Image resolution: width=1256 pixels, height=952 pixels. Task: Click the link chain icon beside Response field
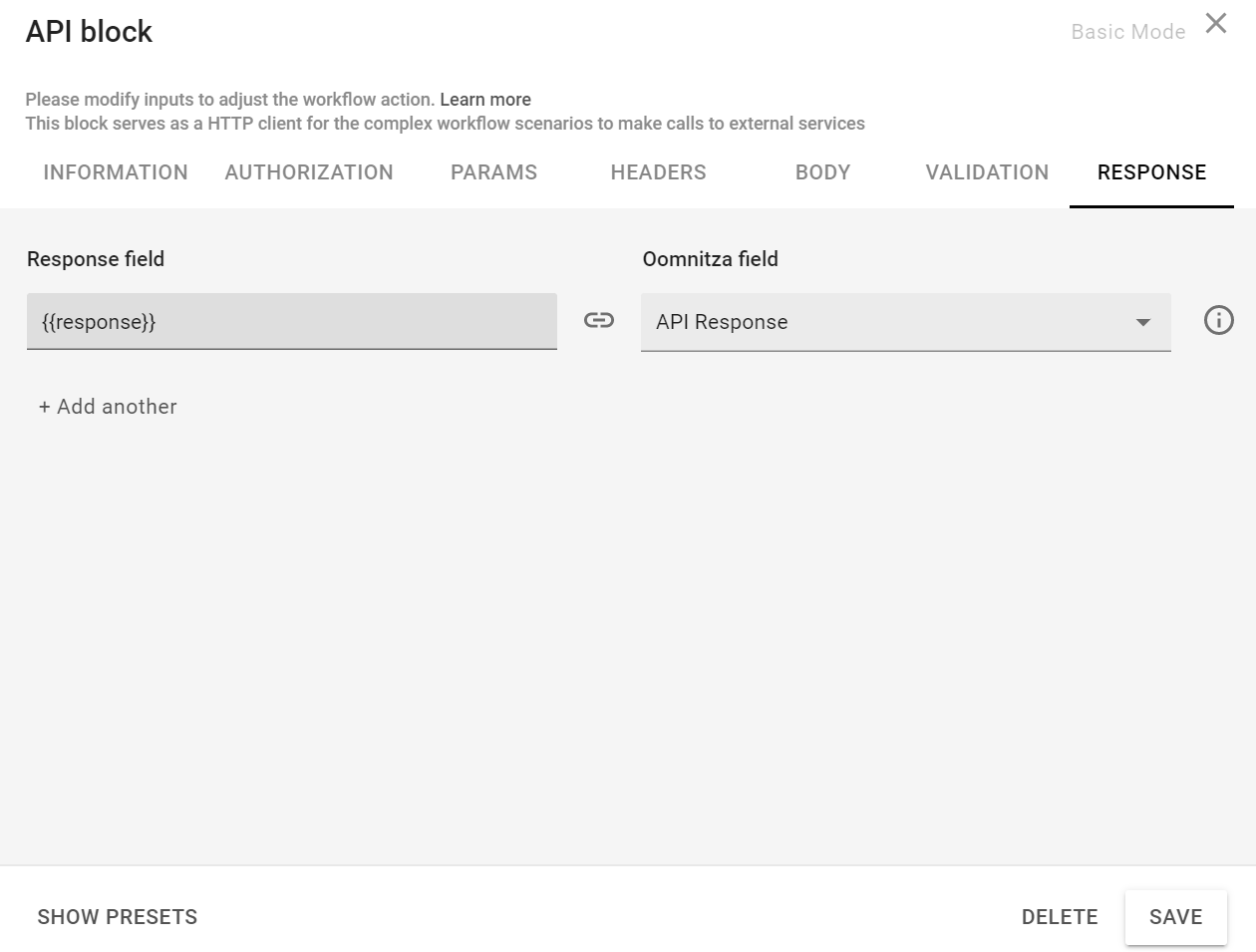pyautogui.click(x=597, y=320)
